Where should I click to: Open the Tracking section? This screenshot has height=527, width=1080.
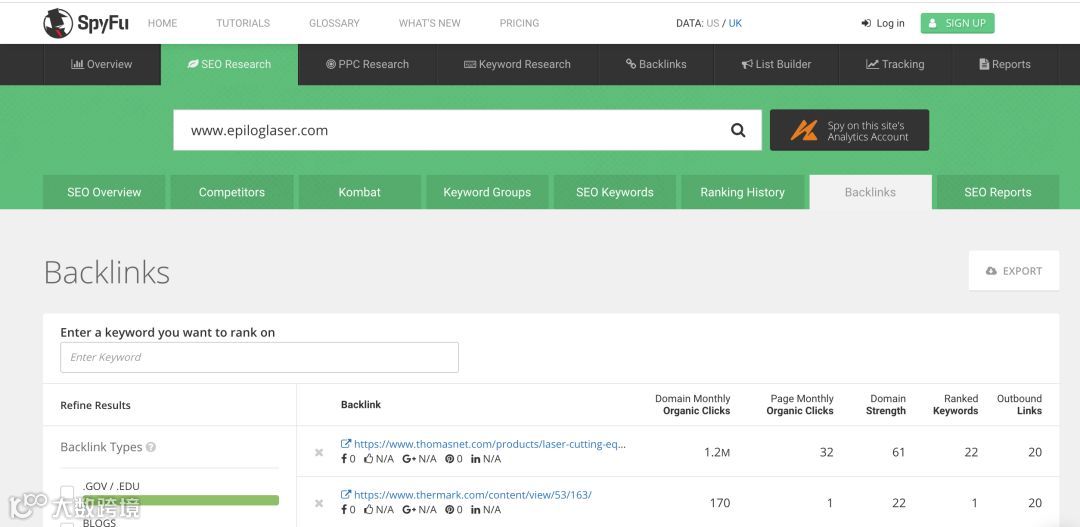[895, 64]
